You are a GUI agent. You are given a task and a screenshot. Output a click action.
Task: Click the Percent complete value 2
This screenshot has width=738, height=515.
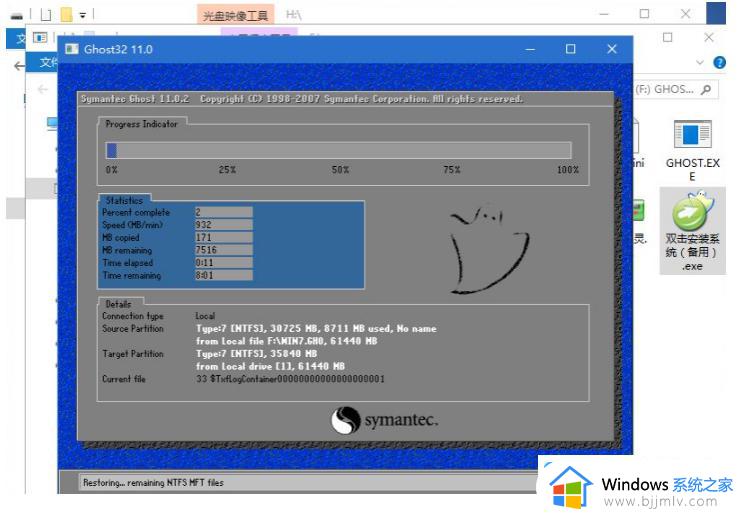(x=224, y=212)
